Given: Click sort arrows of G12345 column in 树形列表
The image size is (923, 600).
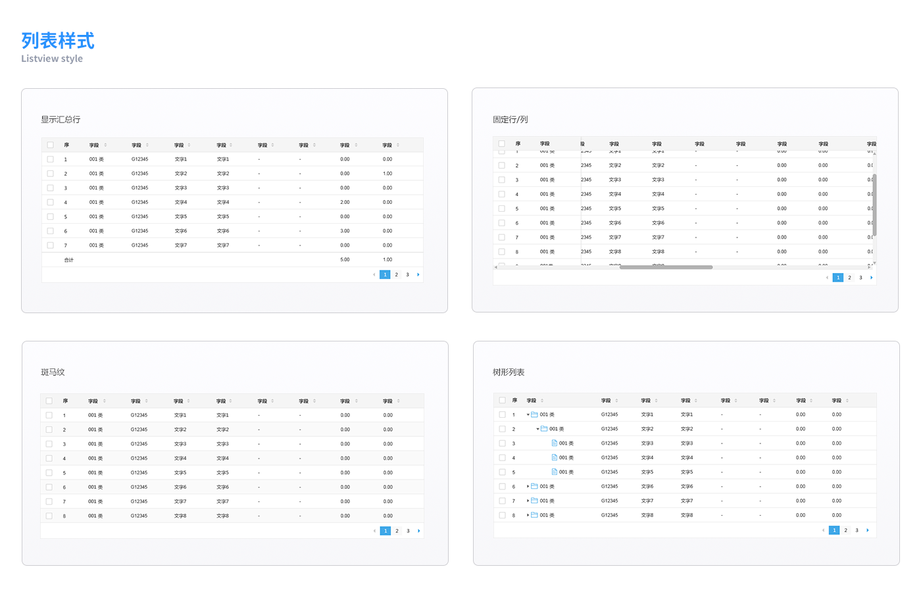Looking at the screenshot, I should click(x=616, y=400).
